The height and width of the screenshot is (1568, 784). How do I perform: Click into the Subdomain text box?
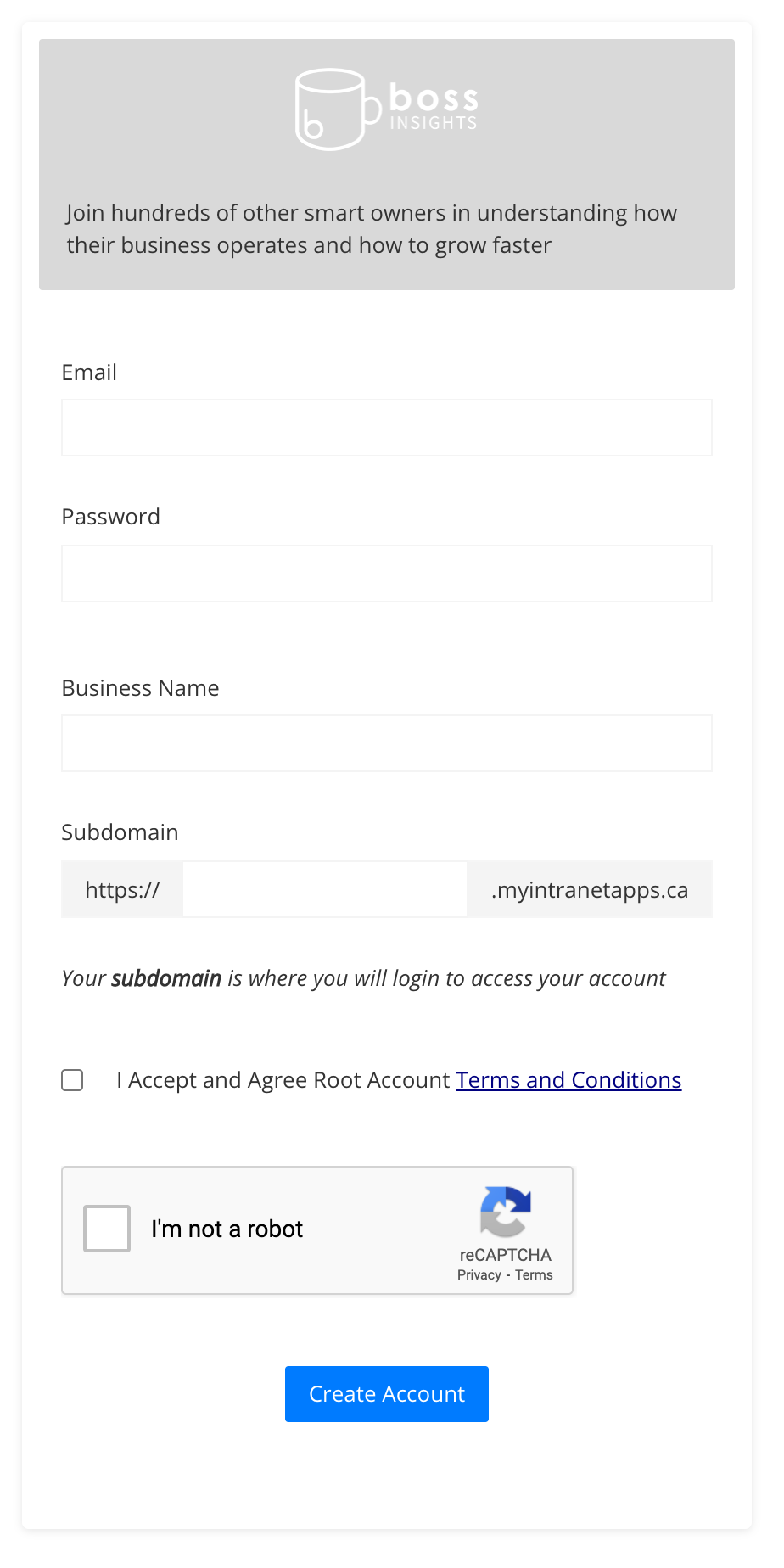click(325, 889)
